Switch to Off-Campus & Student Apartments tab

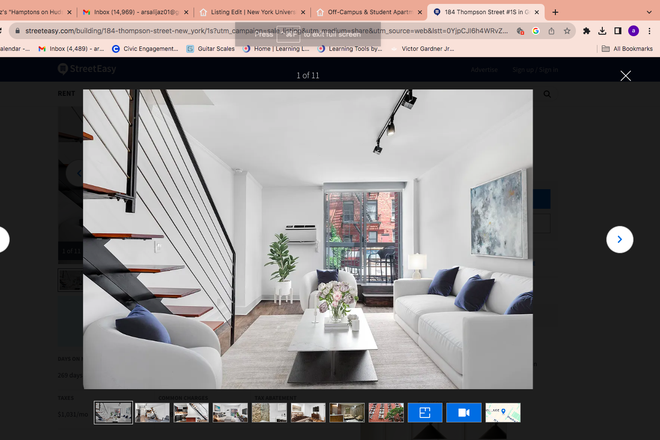369,12
